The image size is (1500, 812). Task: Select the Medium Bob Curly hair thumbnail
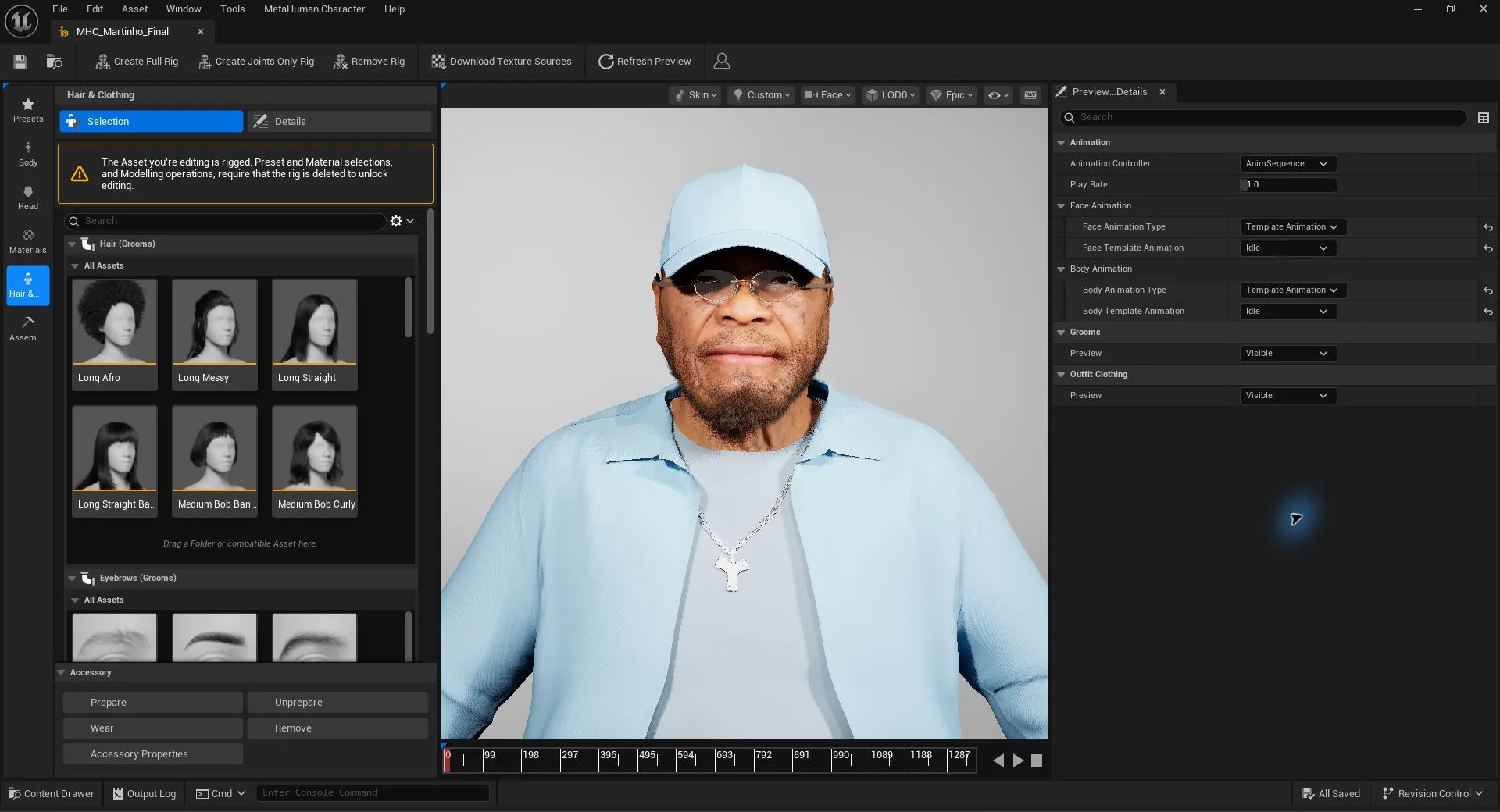click(x=315, y=461)
